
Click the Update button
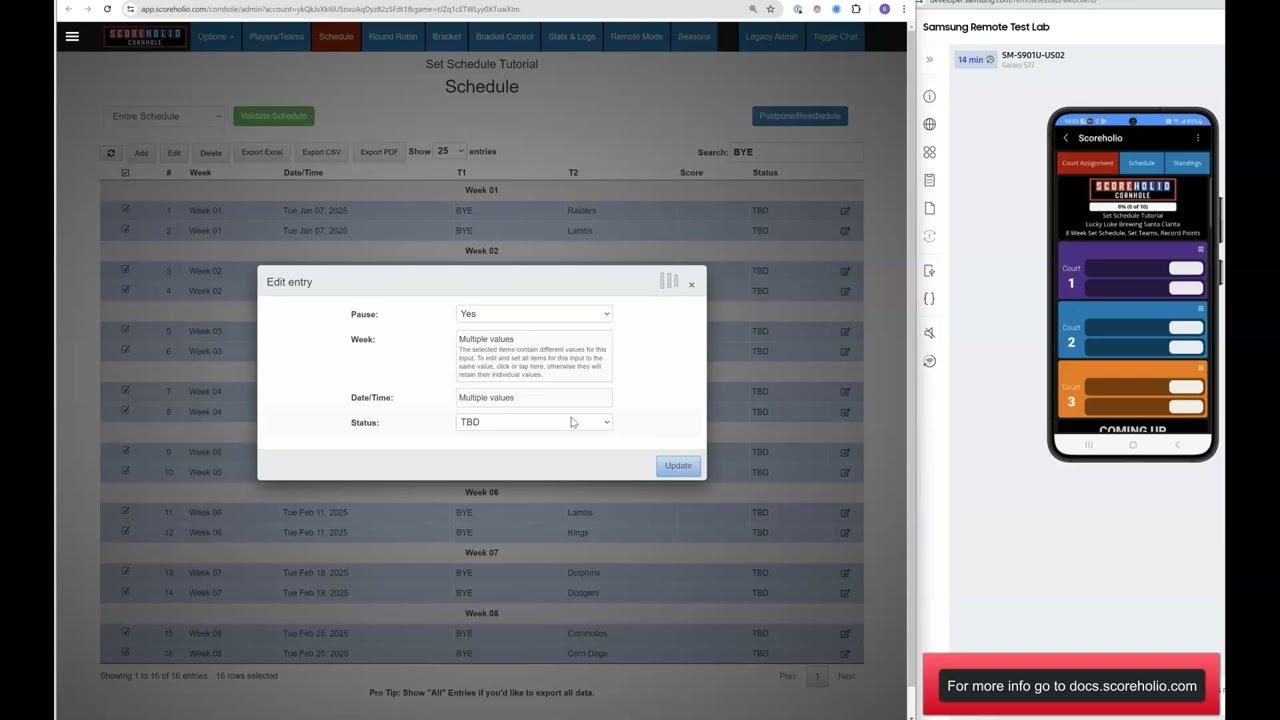point(678,466)
